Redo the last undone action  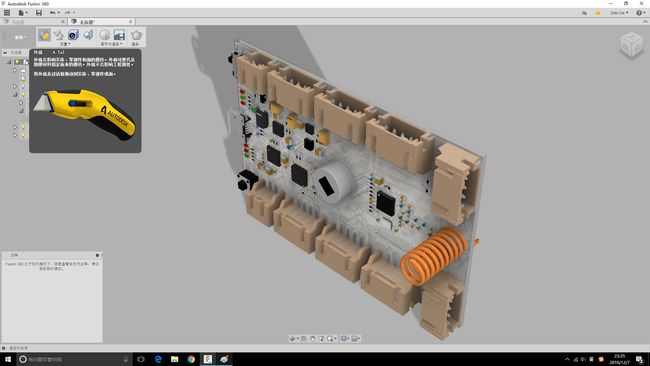pos(67,13)
